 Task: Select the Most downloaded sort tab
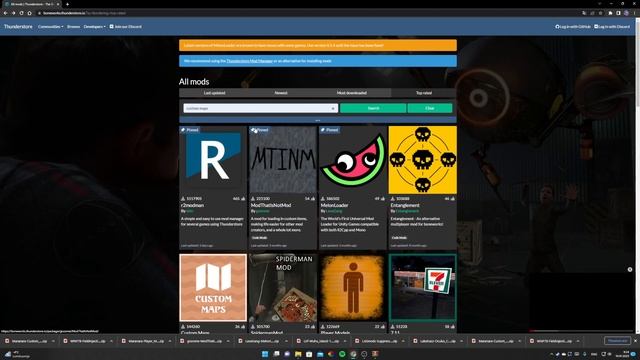click(351, 93)
